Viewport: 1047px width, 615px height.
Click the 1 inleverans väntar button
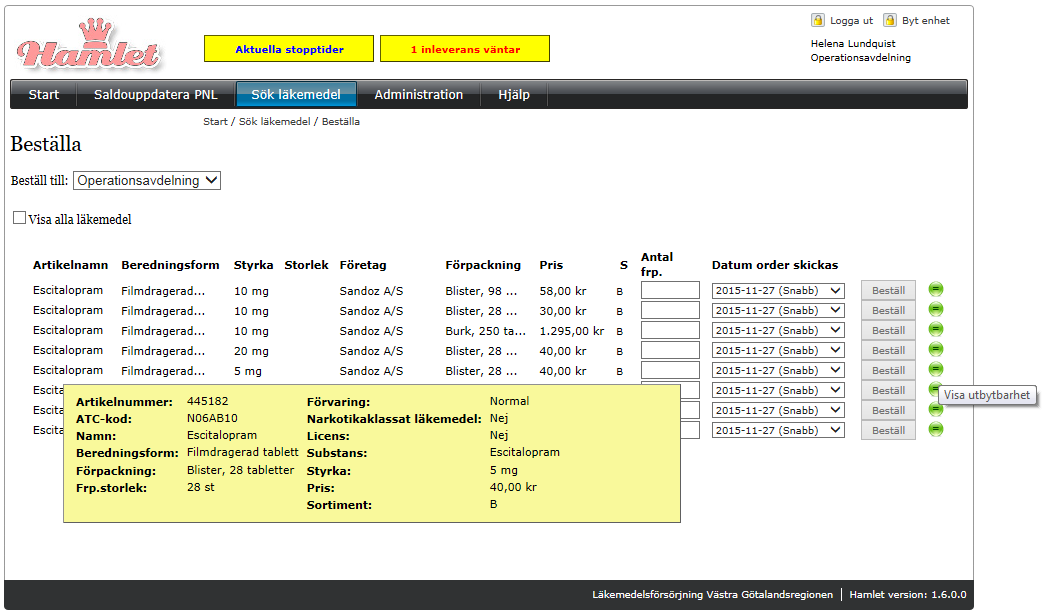(x=465, y=49)
